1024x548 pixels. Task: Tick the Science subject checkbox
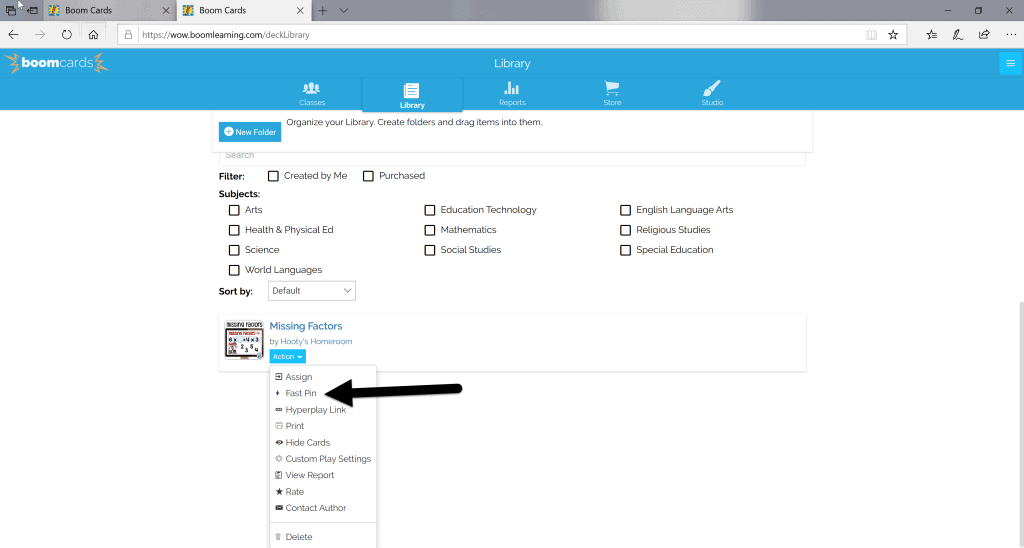(x=234, y=250)
